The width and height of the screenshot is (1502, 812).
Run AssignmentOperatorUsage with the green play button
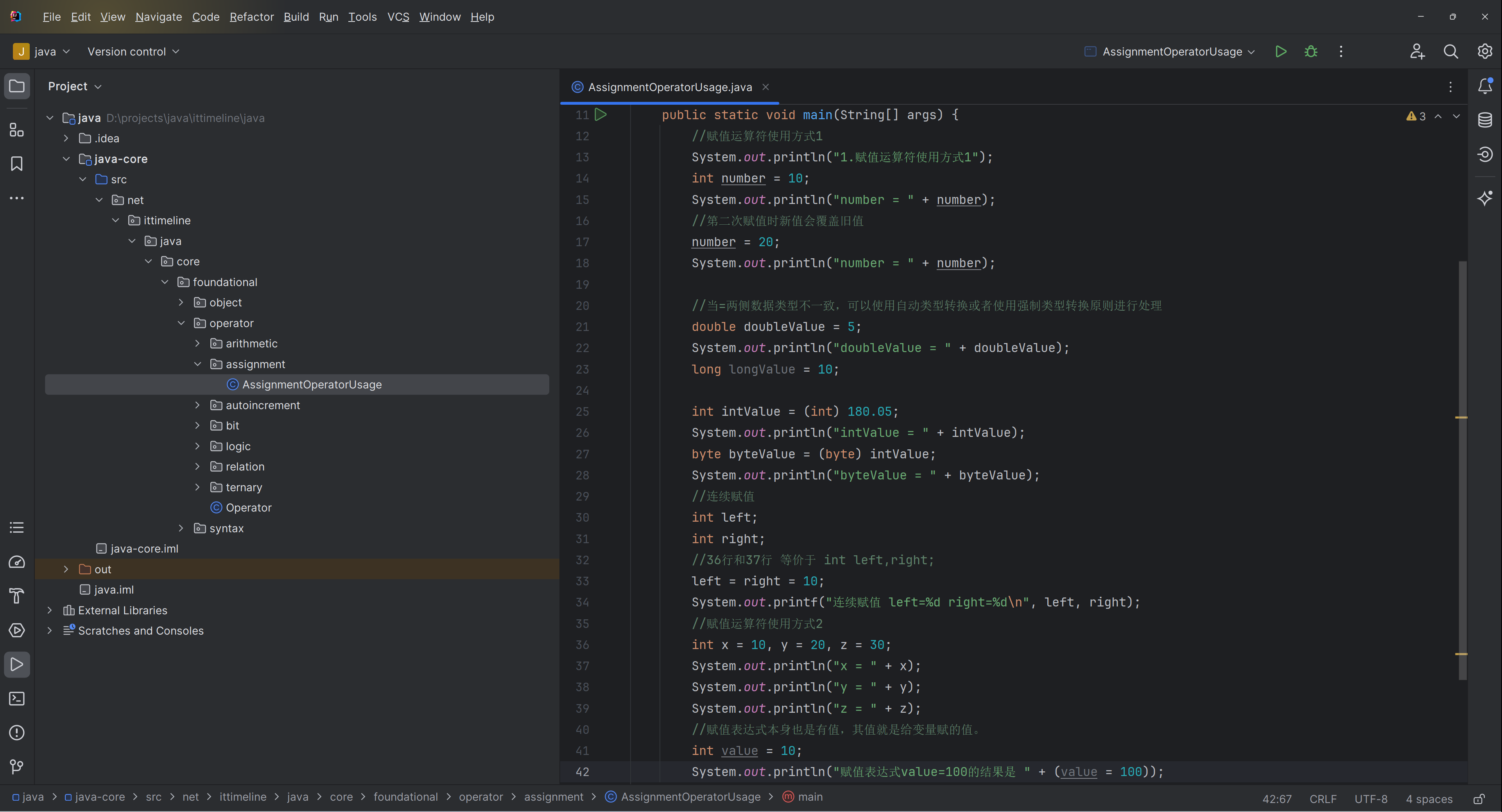[1280, 51]
